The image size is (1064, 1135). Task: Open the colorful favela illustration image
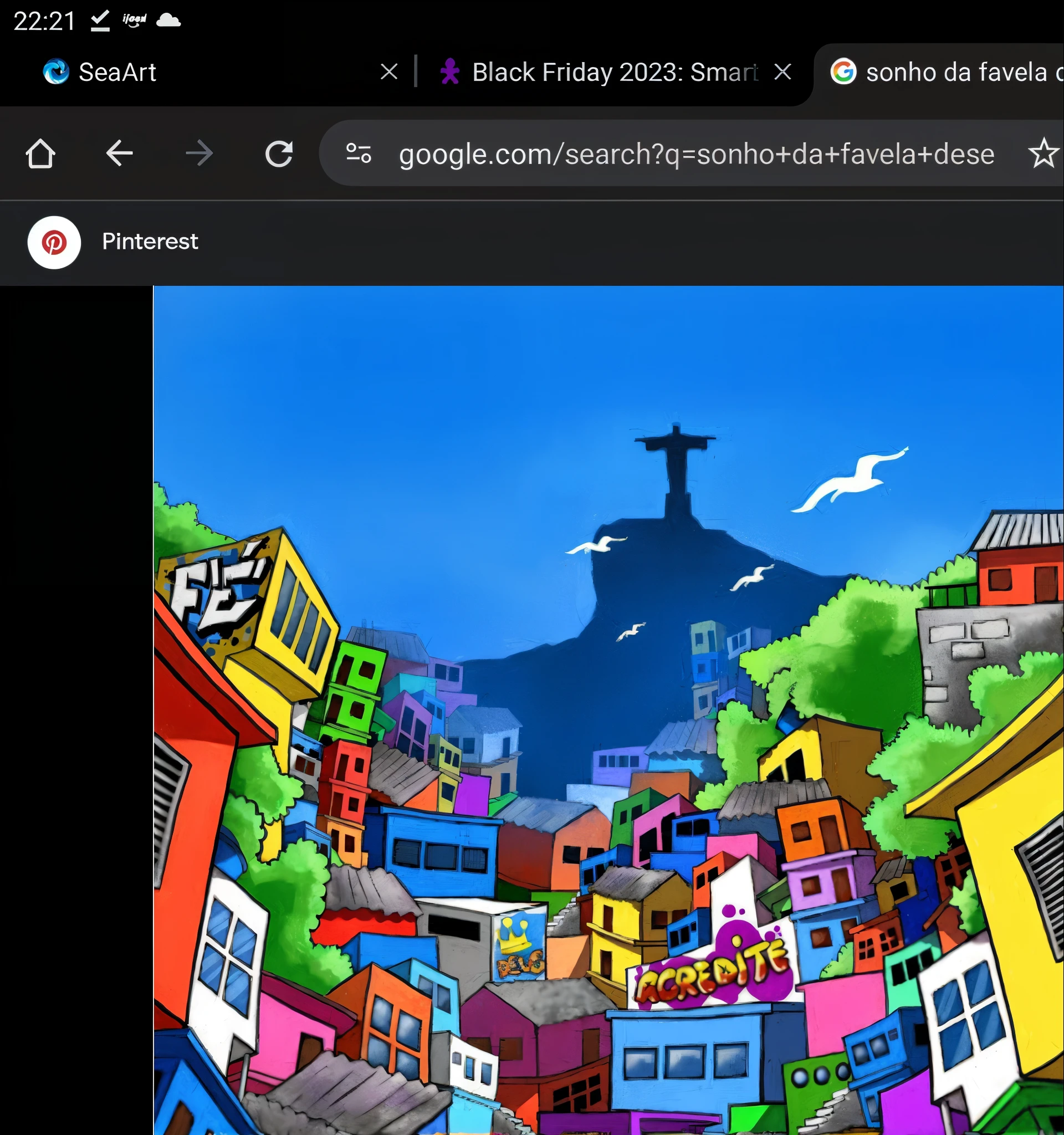click(608, 710)
